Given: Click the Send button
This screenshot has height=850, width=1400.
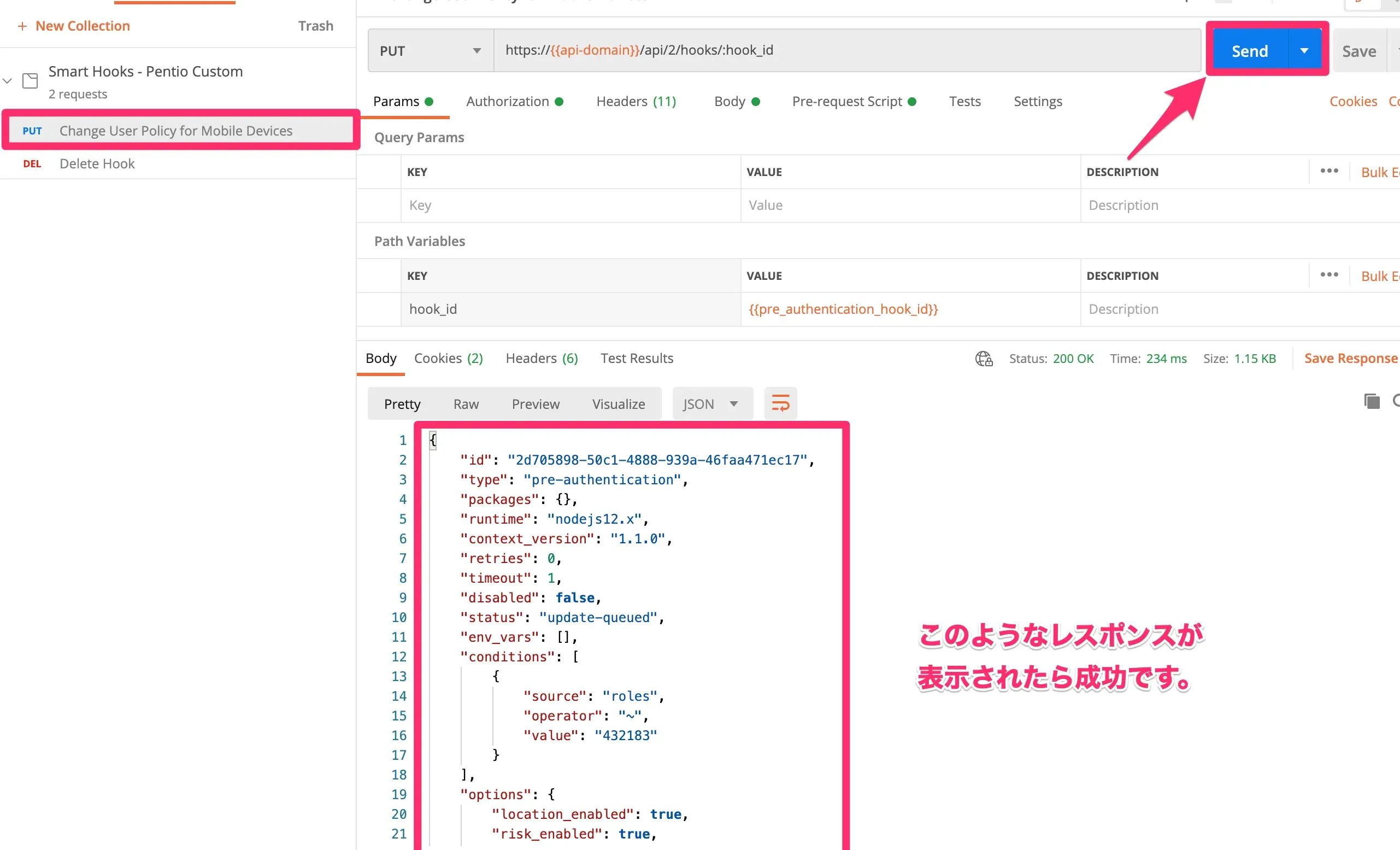Looking at the screenshot, I should [x=1249, y=51].
